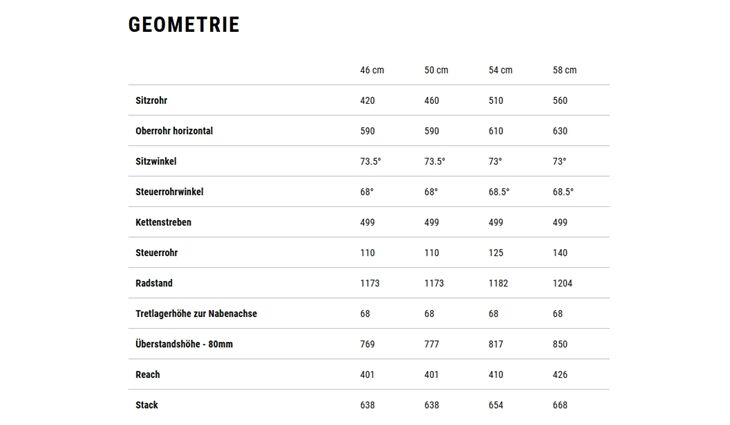
Task: Select the Oberrohr horizontal row label
Action: 174,131
